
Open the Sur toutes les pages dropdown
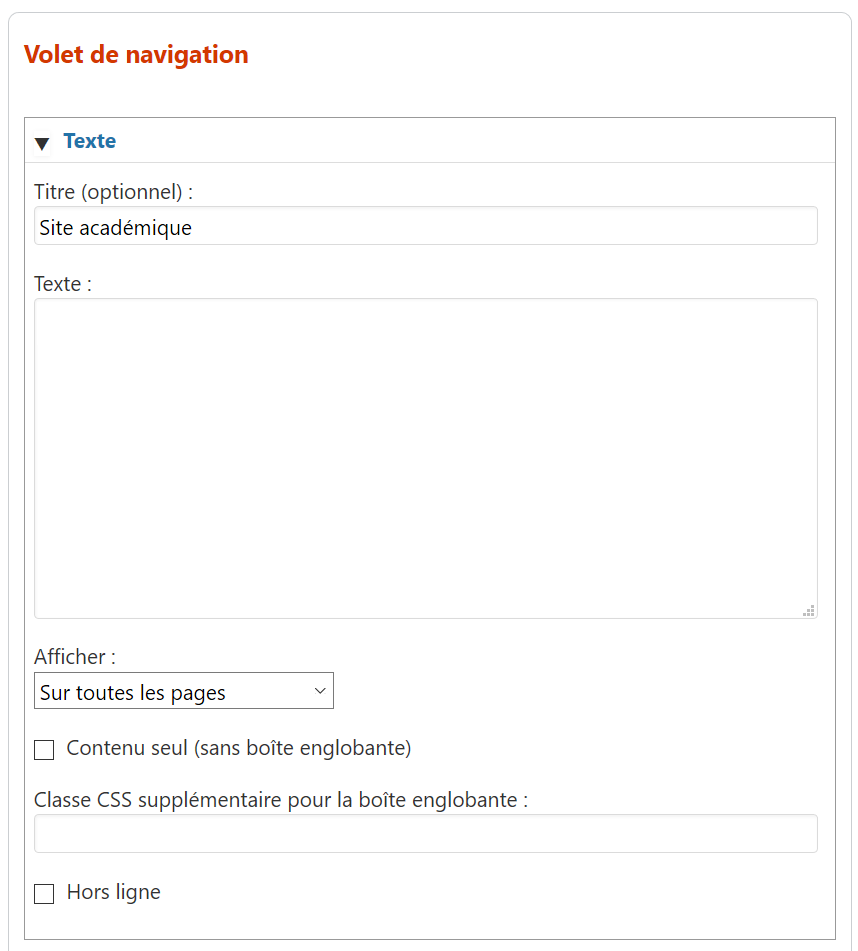coord(183,692)
